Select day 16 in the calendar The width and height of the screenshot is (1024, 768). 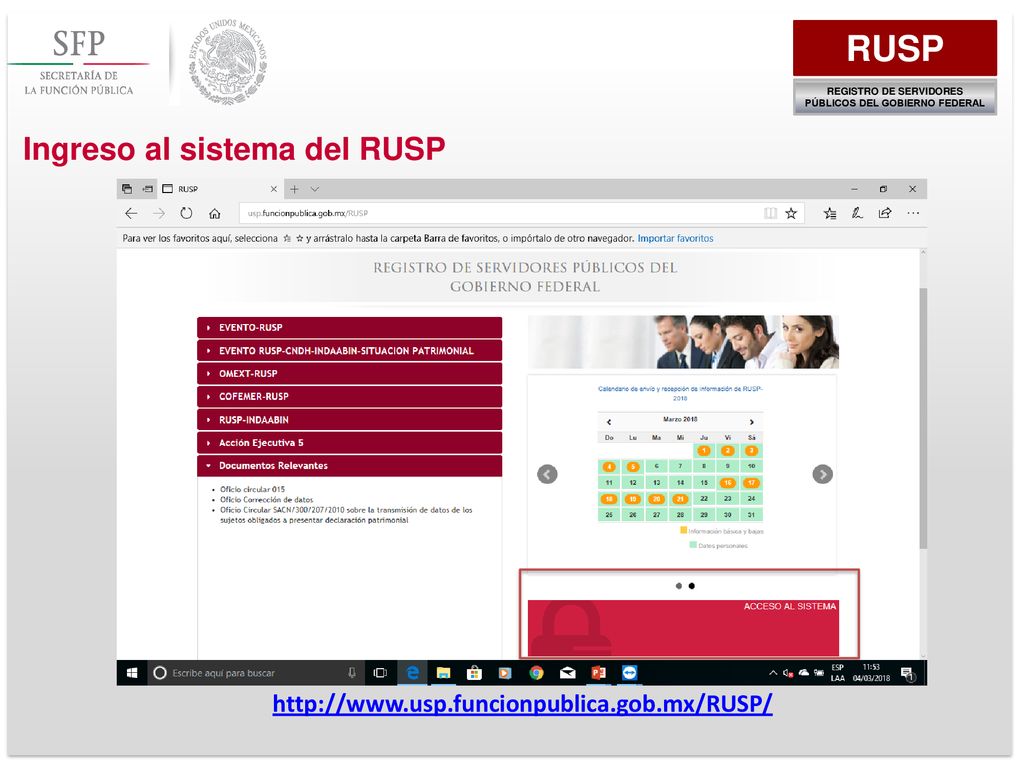[x=728, y=483]
